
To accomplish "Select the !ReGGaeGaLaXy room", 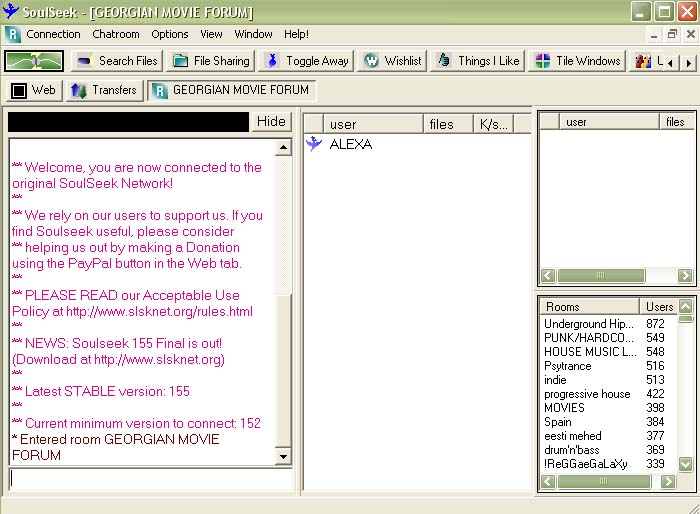I will coord(586,464).
